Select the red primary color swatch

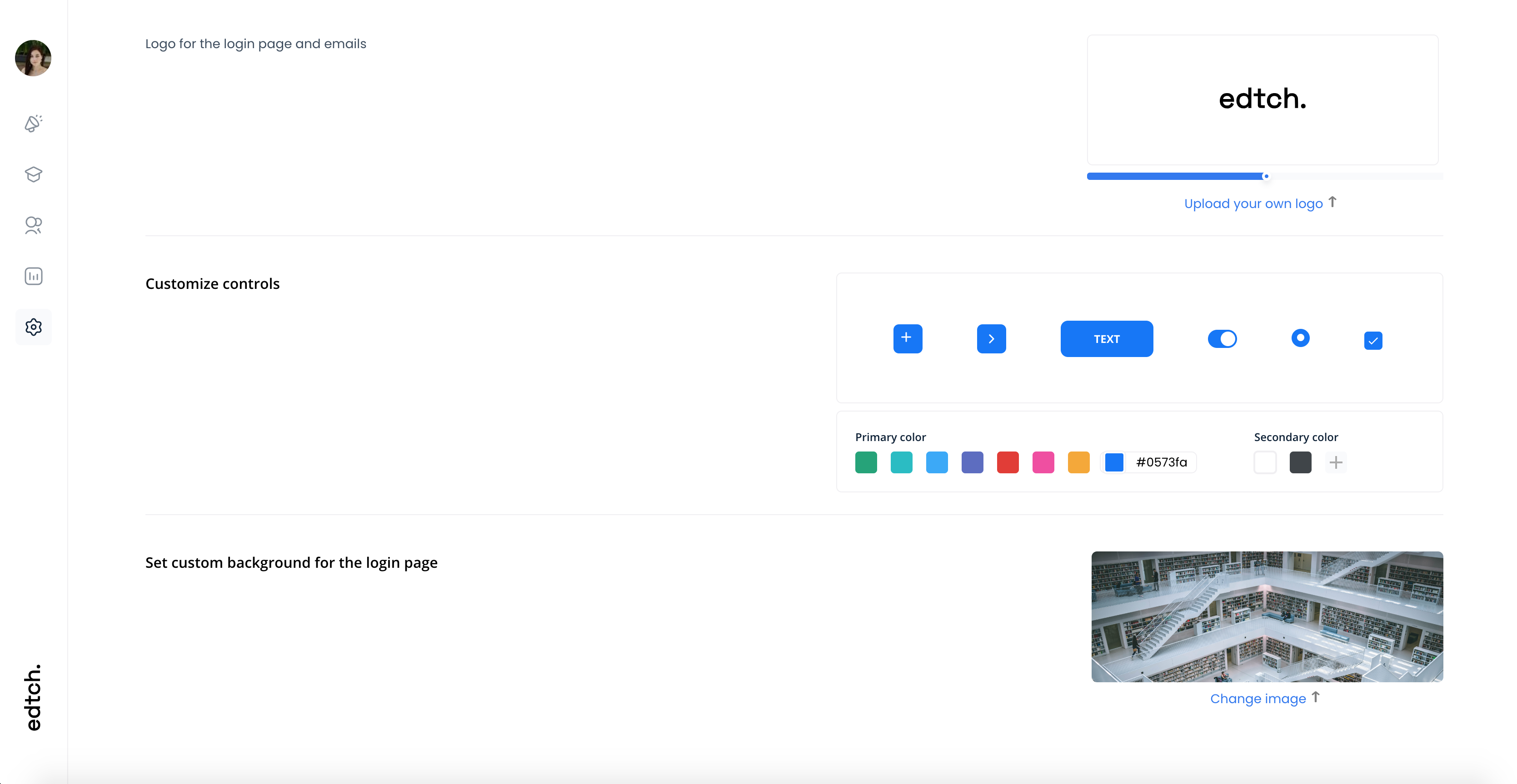click(1008, 462)
